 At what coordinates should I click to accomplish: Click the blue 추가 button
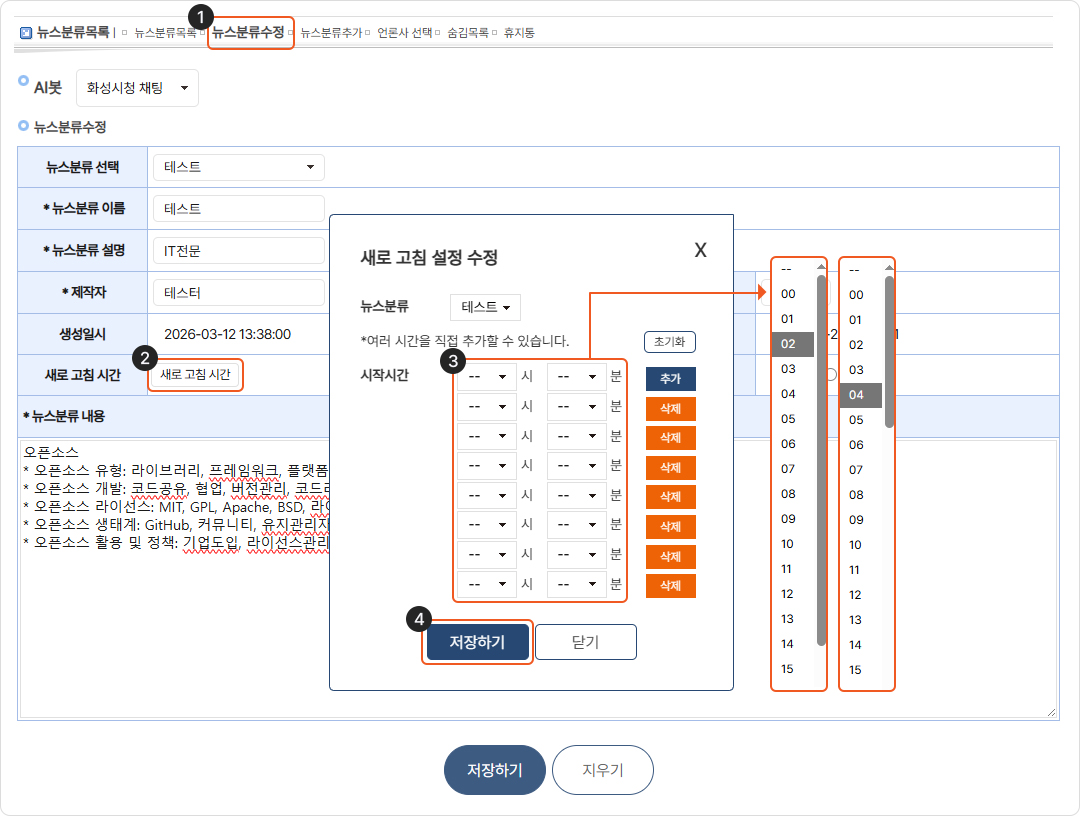(x=670, y=379)
